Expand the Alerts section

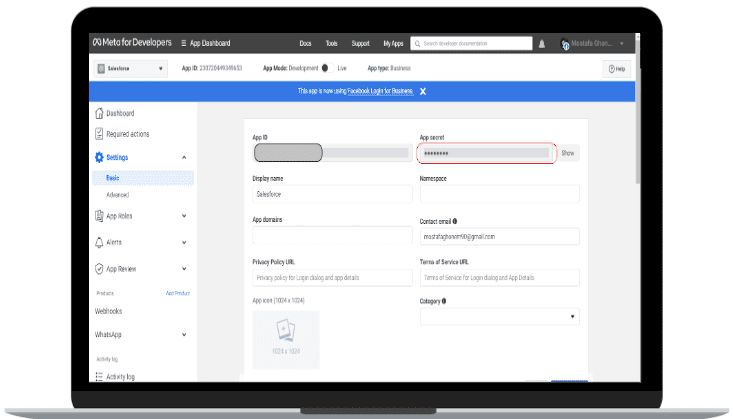coord(184,242)
